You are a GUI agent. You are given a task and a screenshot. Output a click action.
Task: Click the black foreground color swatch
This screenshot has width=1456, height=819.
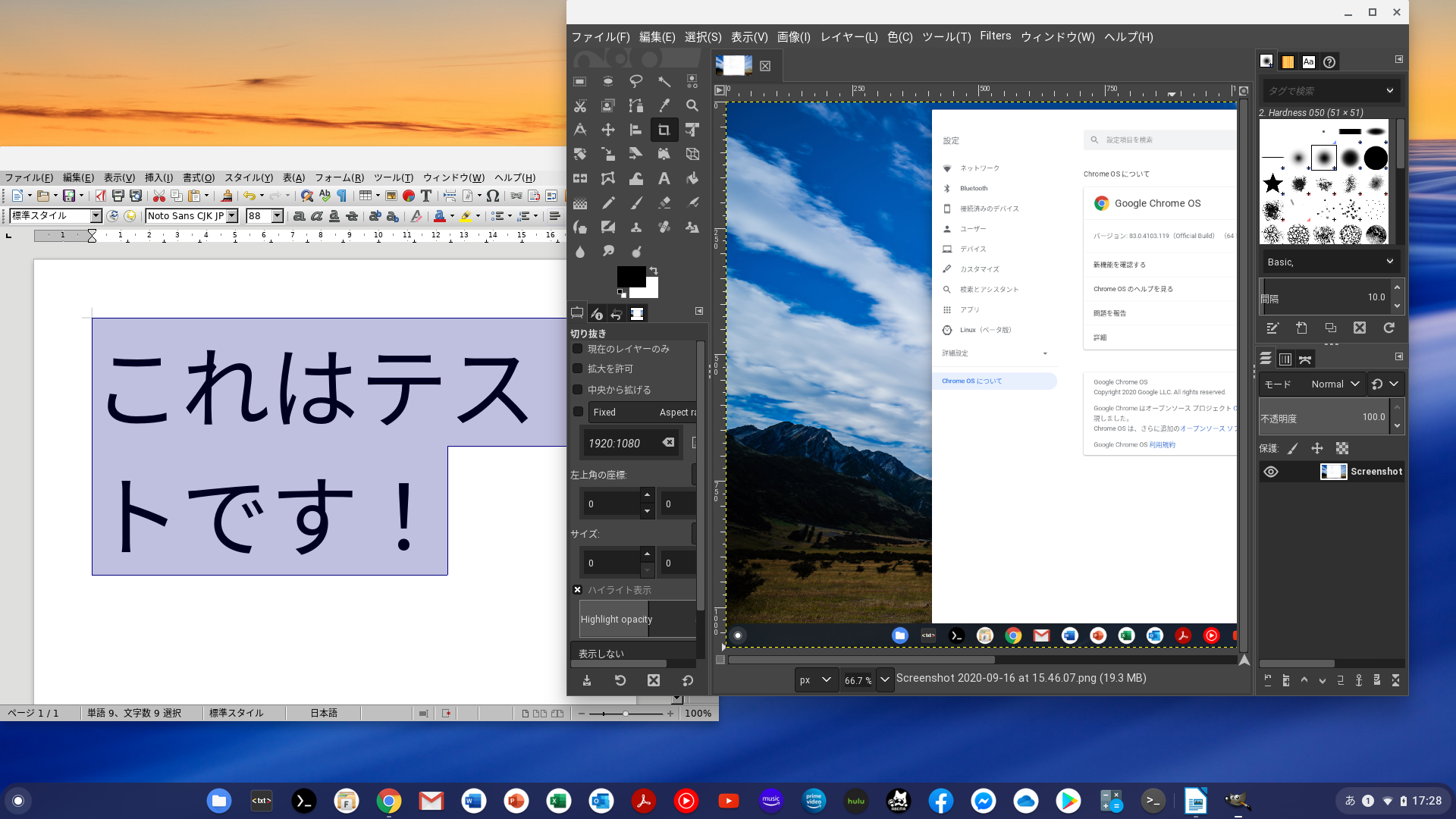coord(630,276)
